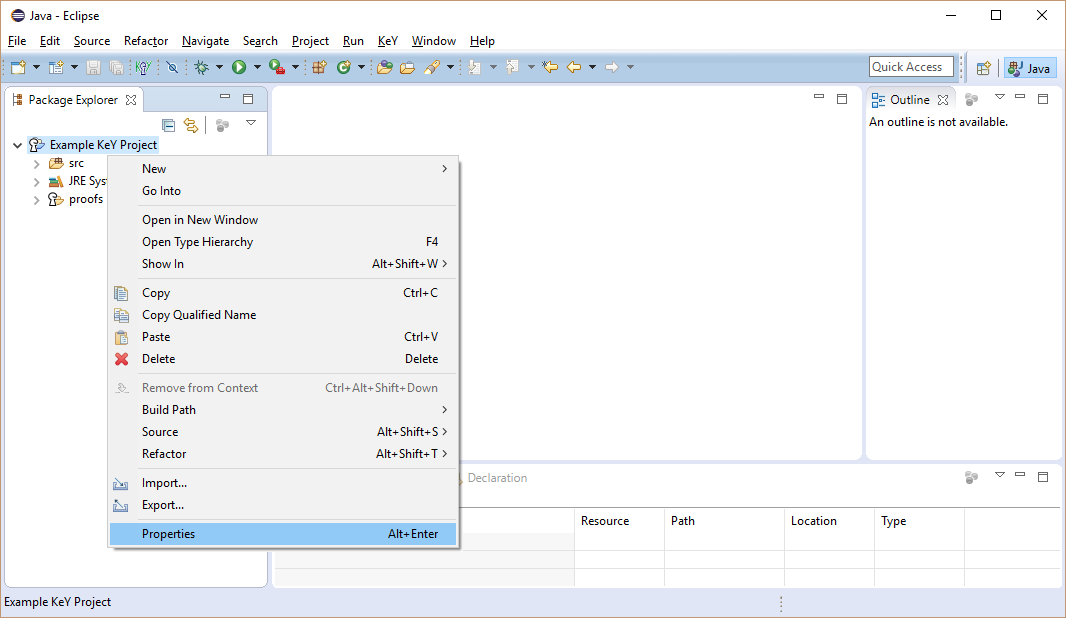
Task: Choose Copy Qualified Name in context menu
Action: 198,315
